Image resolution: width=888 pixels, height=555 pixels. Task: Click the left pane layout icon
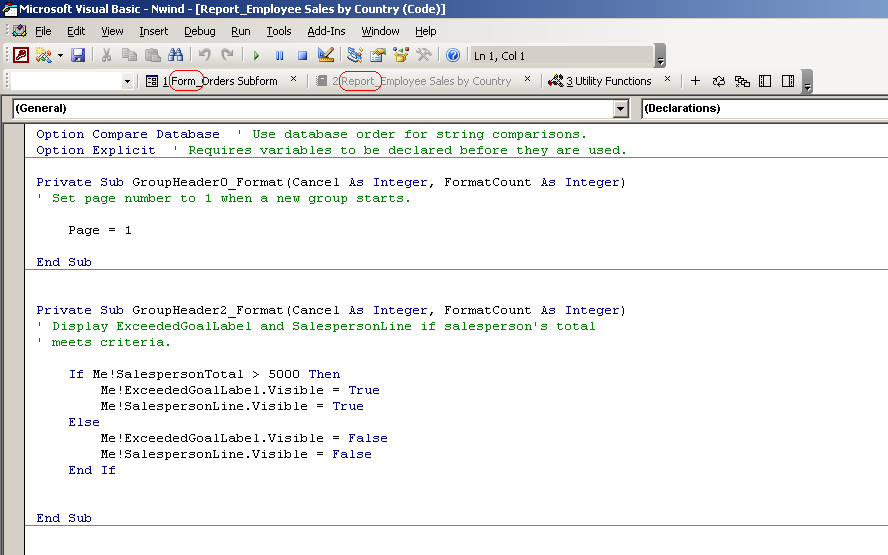tap(765, 81)
